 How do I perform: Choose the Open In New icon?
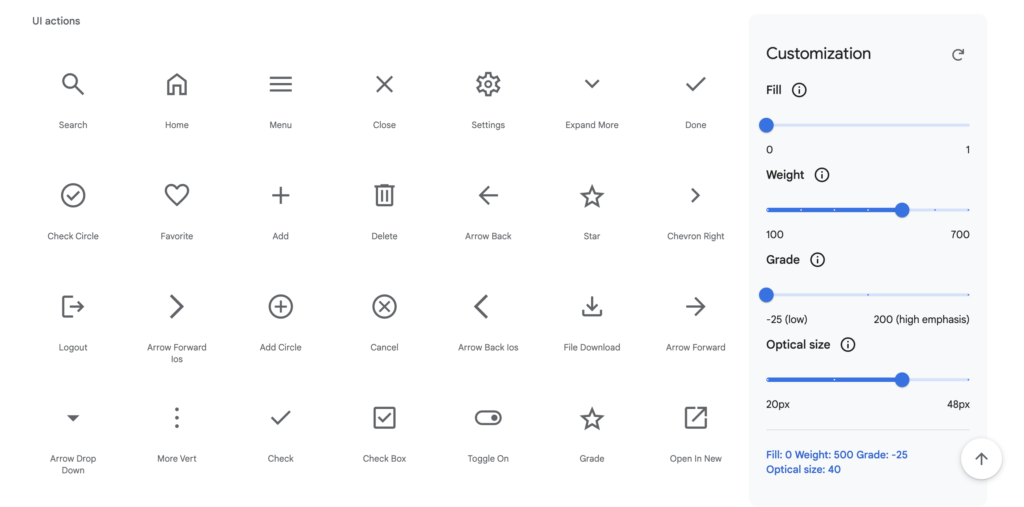(x=696, y=418)
